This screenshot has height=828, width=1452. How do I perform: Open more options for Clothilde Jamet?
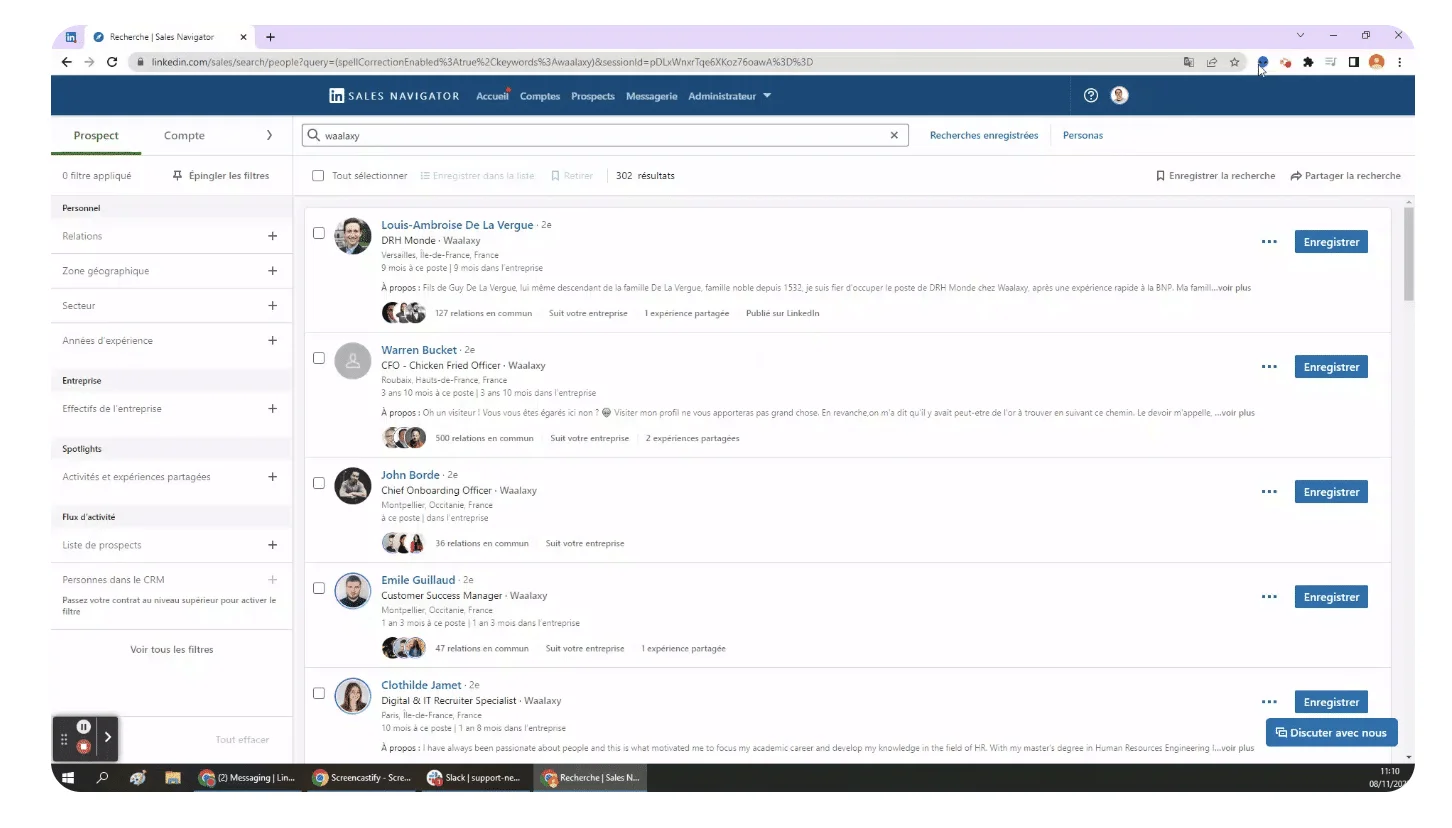1269,702
